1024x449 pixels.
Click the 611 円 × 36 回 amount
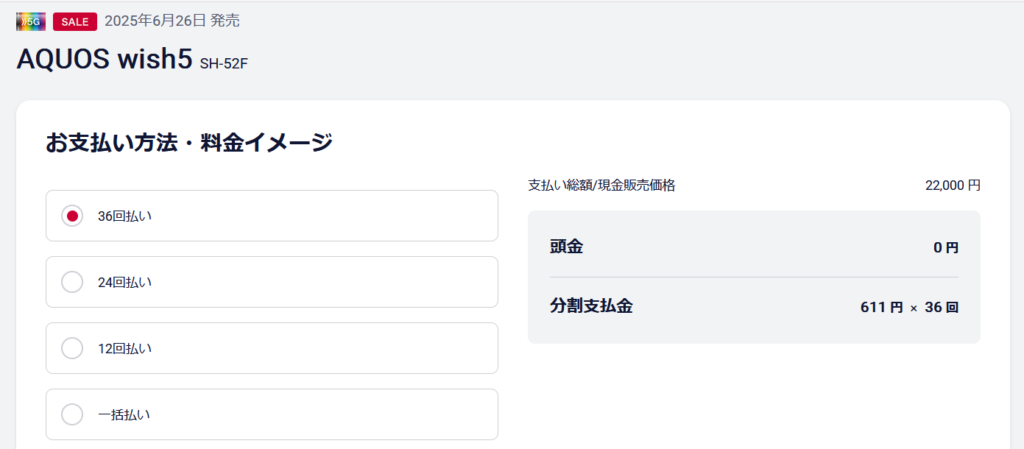pos(909,307)
